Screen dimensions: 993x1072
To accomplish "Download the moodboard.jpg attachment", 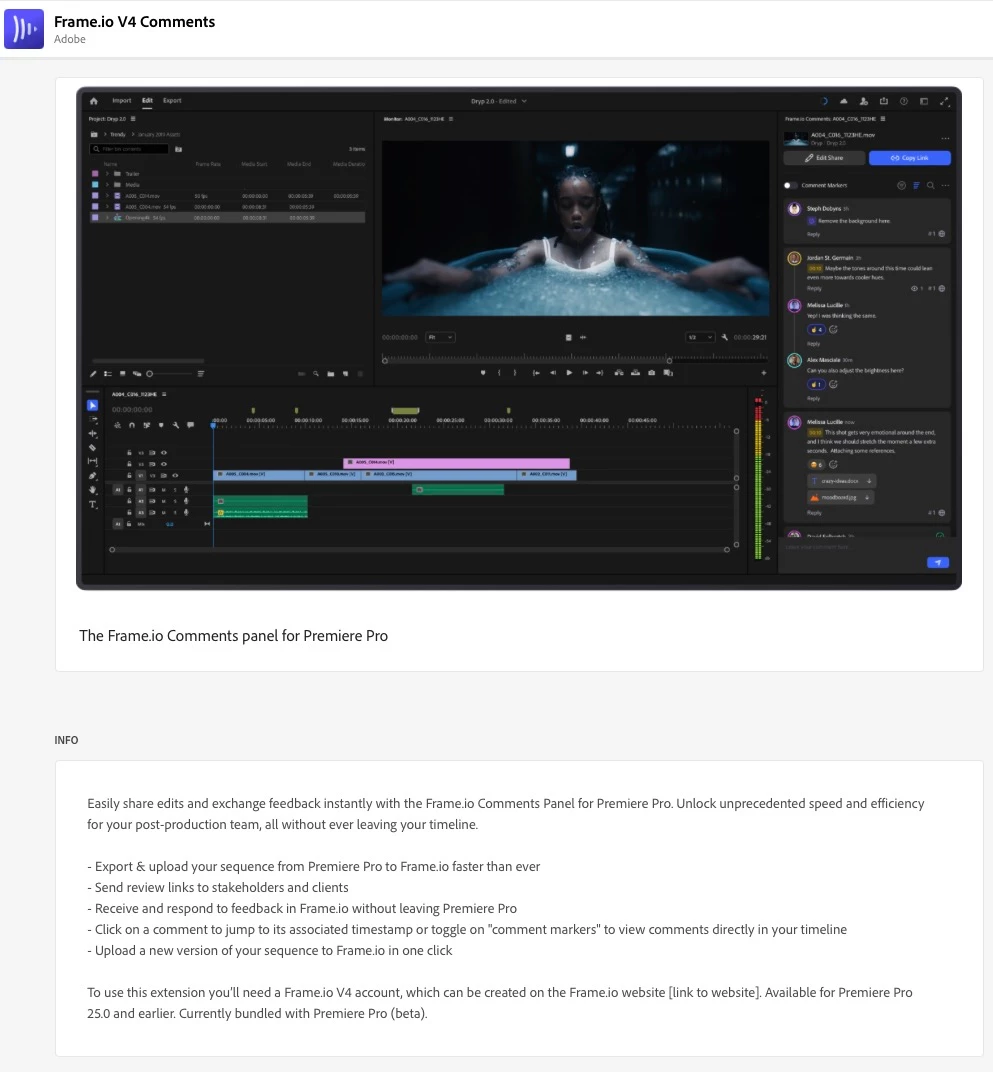I will 867,497.
